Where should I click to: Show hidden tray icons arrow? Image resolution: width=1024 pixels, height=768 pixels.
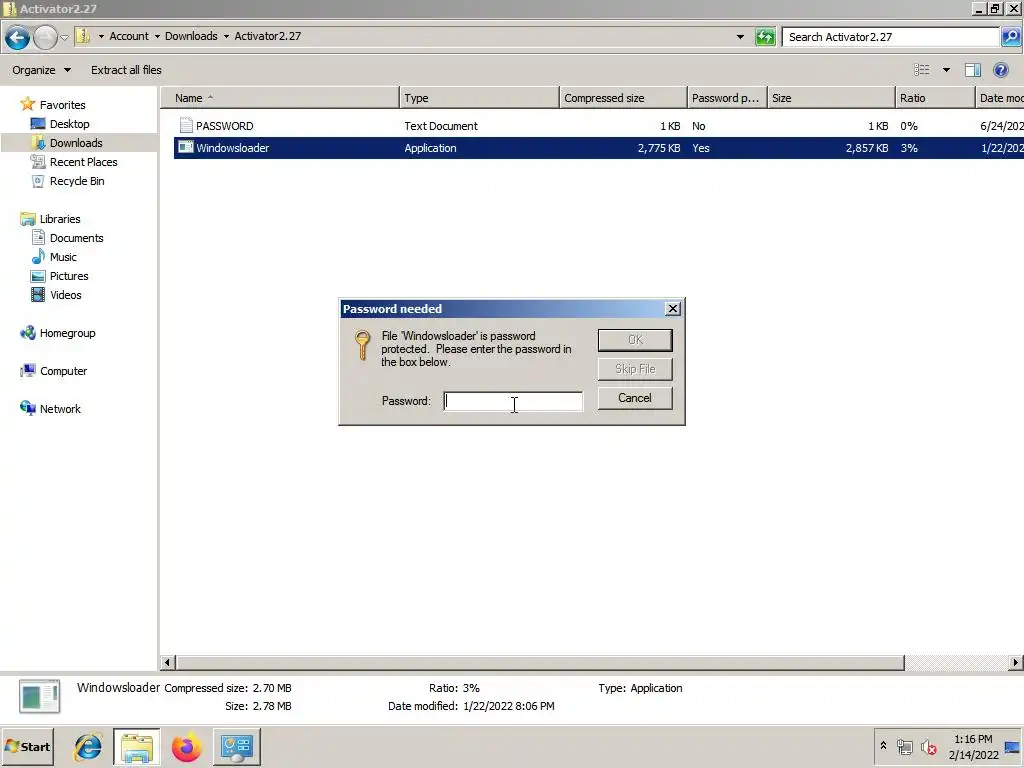(x=883, y=746)
